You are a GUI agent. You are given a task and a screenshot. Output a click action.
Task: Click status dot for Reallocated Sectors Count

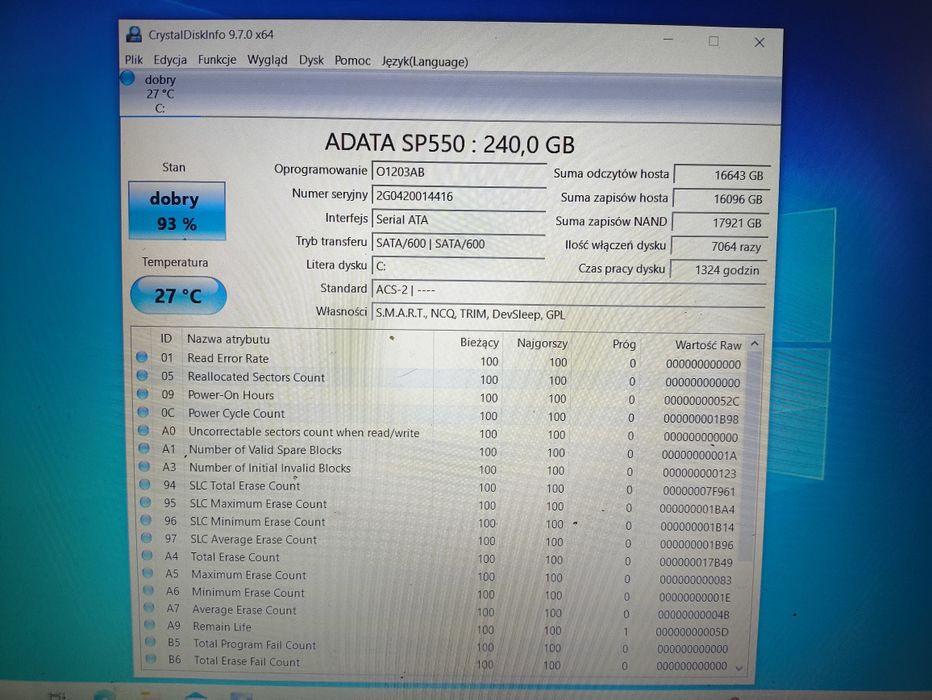[142, 376]
